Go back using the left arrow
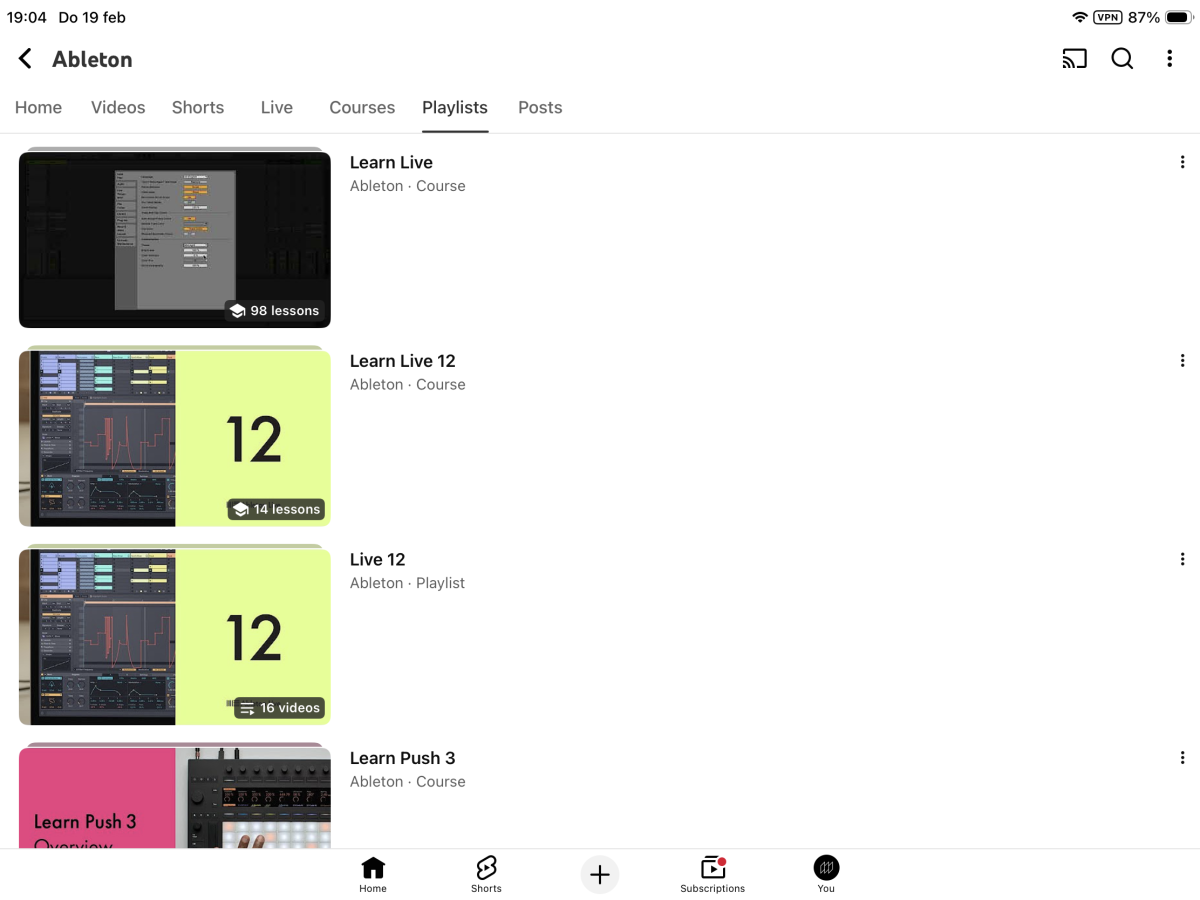The height and width of the screenshot is (900, 1200). [x=26, y=59]
